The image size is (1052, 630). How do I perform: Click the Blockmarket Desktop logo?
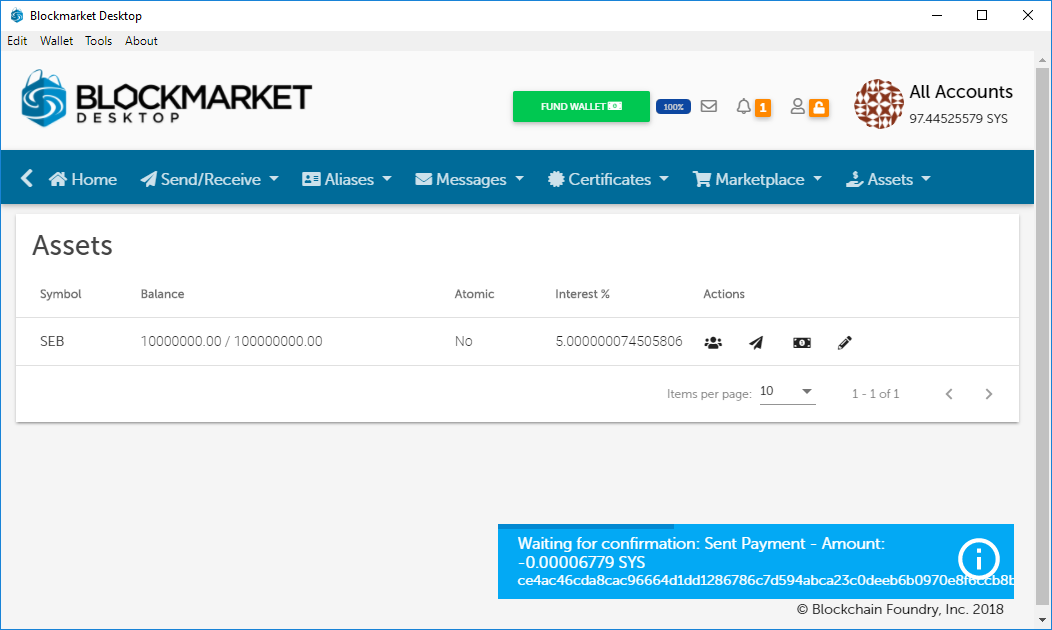tap(166, 99)
